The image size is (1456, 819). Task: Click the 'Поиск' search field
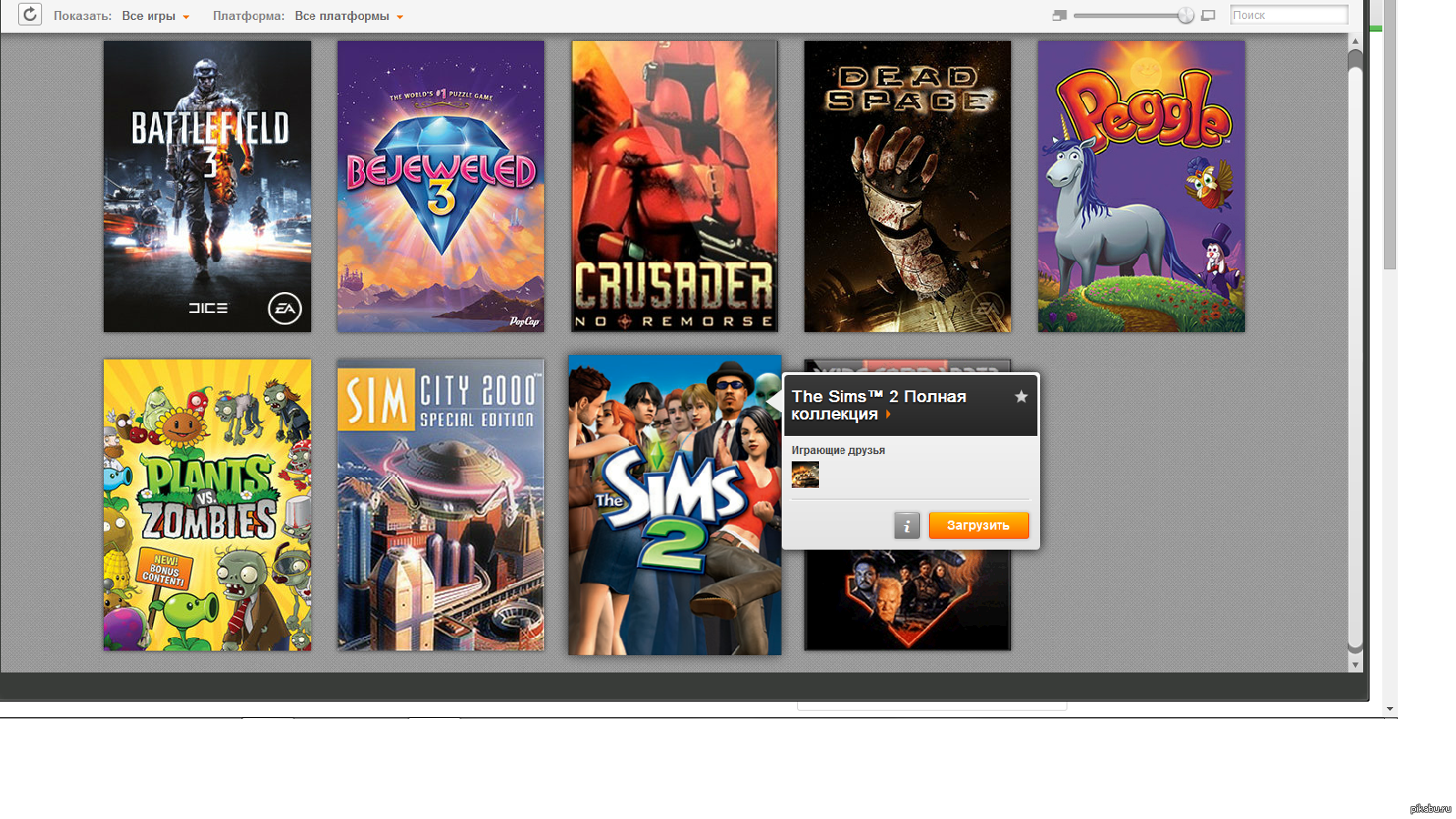[x=1289, y=15]
